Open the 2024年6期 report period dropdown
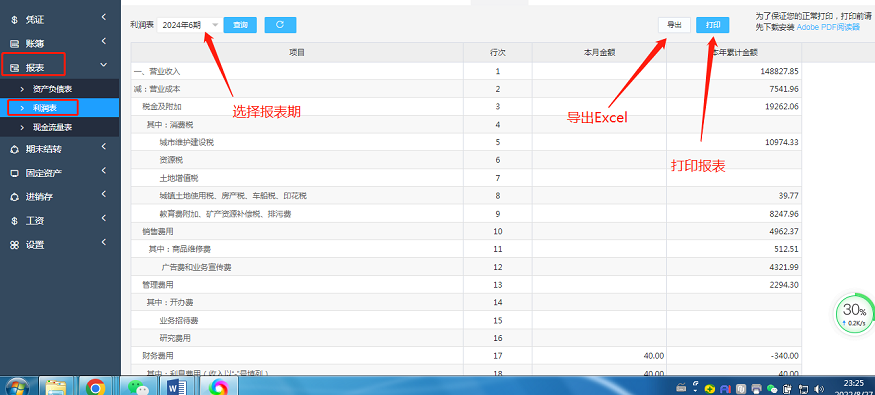875x395 pixels. 189,25
